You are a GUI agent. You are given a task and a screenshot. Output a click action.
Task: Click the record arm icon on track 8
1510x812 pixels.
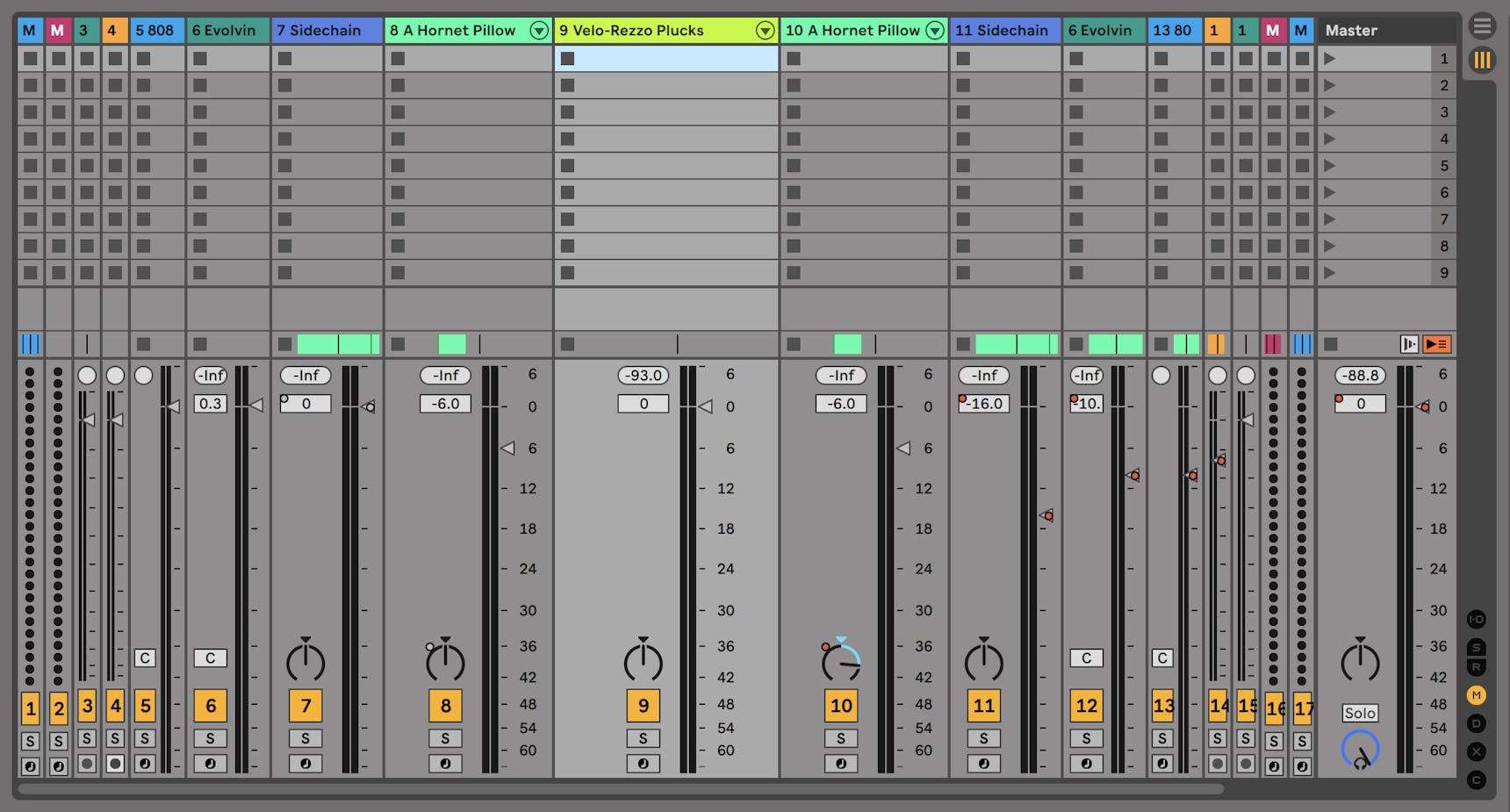click(x=446, y=764)
